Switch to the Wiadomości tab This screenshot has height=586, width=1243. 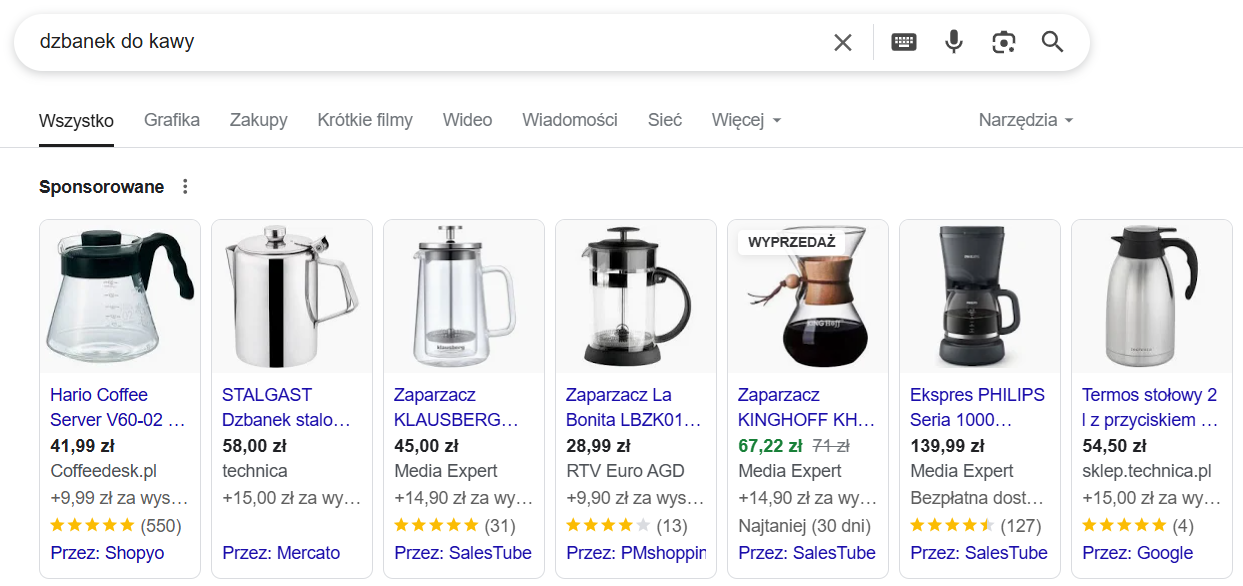coord(569,119)
